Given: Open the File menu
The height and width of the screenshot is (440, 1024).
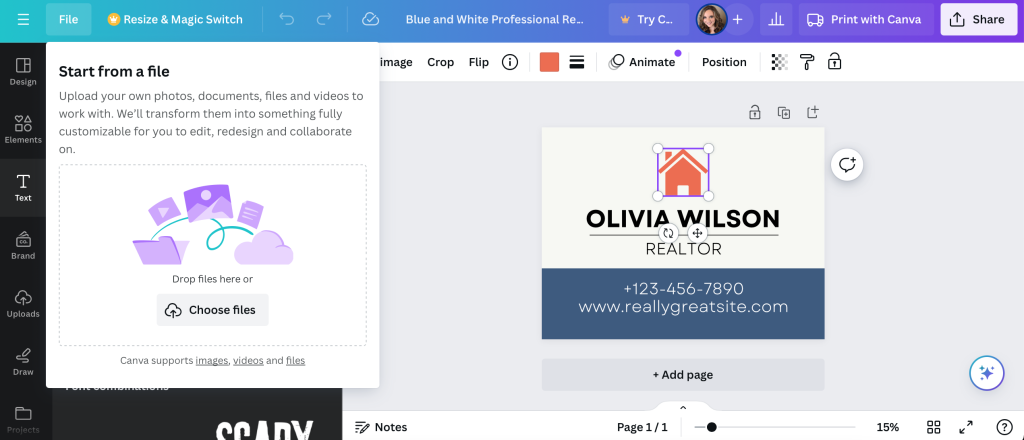Looking at the screenshot, I should click(x=69, y=20).
